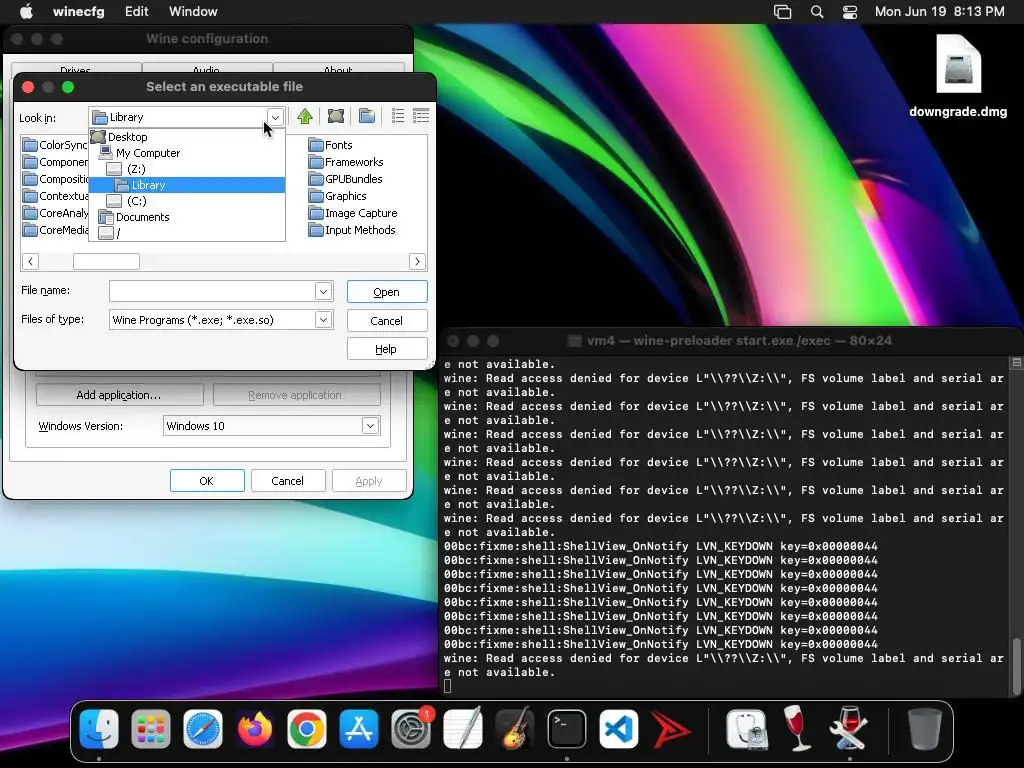Expand the File name dropdown arrow
Image resolution: width=1024 pixels, height=768 pixels.
click(323, 291)
